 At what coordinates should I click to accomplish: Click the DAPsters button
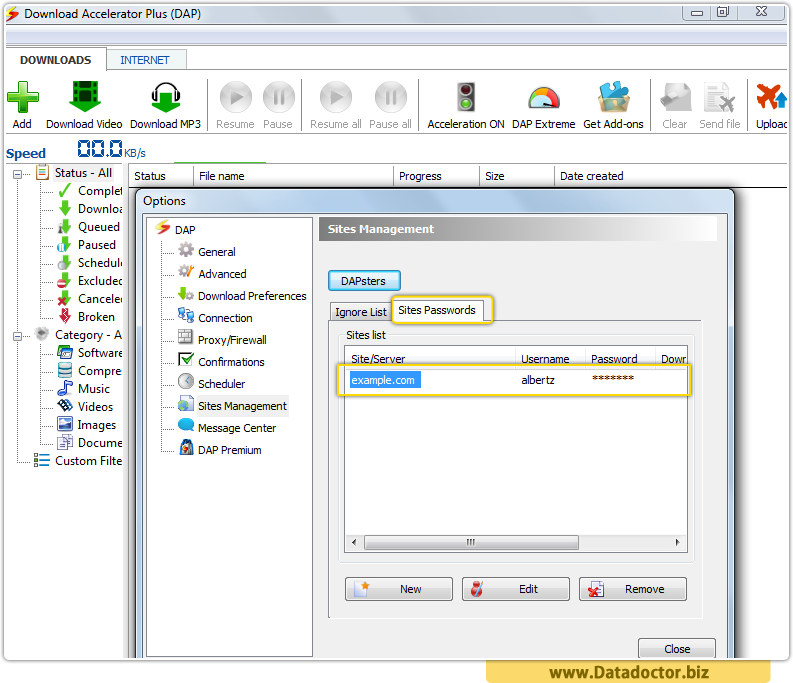[364, 281]
